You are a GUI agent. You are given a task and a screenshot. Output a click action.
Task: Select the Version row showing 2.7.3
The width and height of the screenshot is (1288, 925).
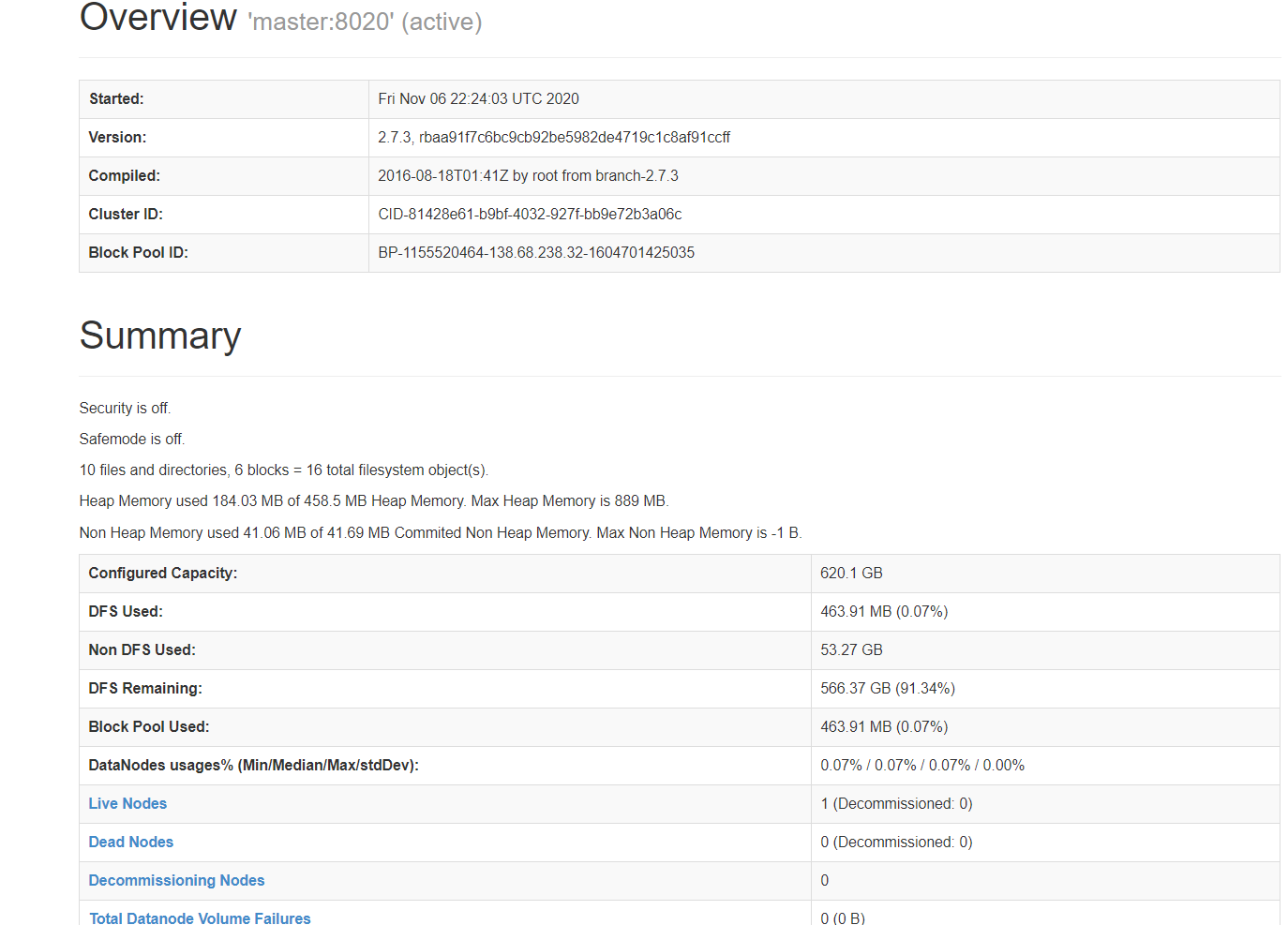tap(553, 137)
